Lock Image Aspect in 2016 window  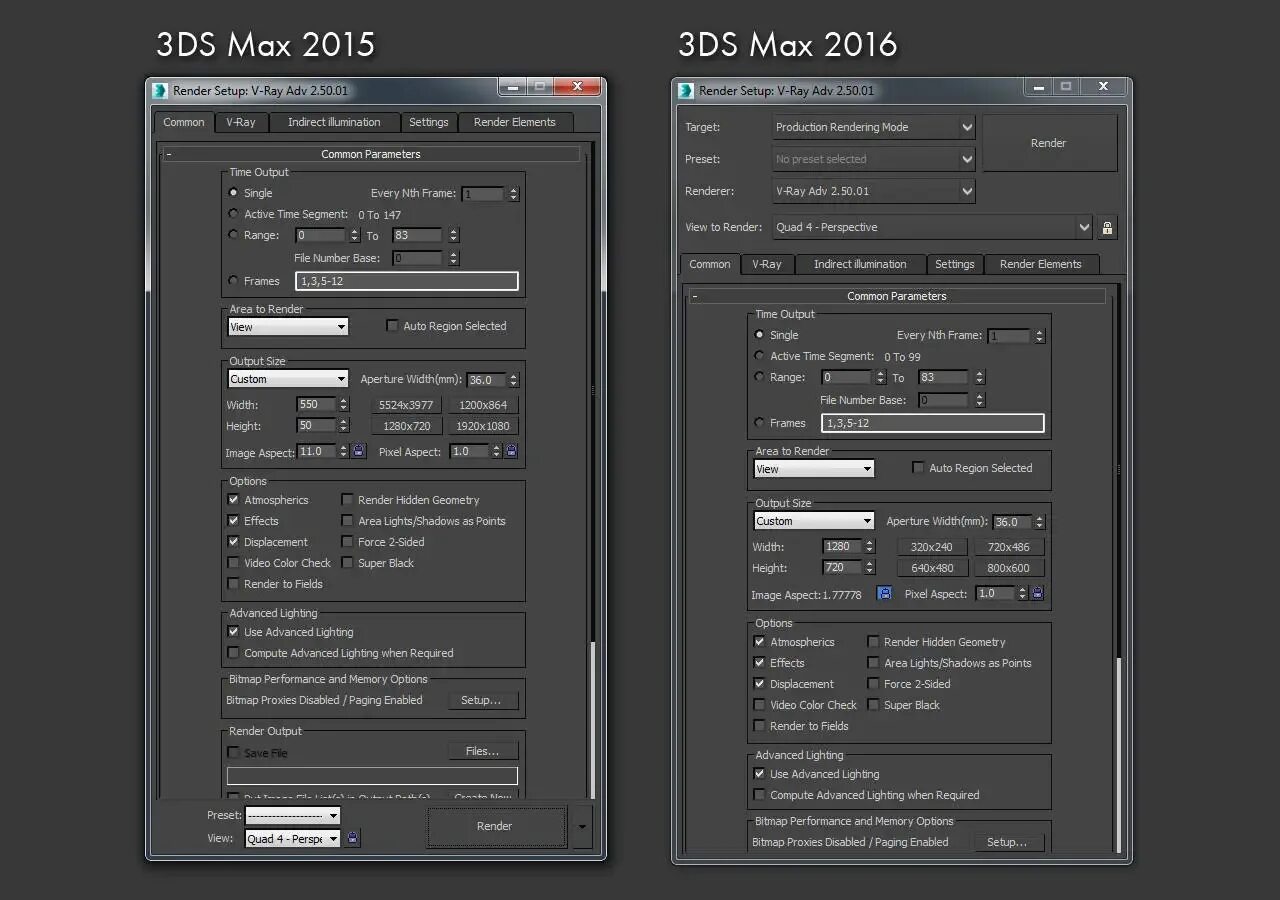(x=885, y=593)
